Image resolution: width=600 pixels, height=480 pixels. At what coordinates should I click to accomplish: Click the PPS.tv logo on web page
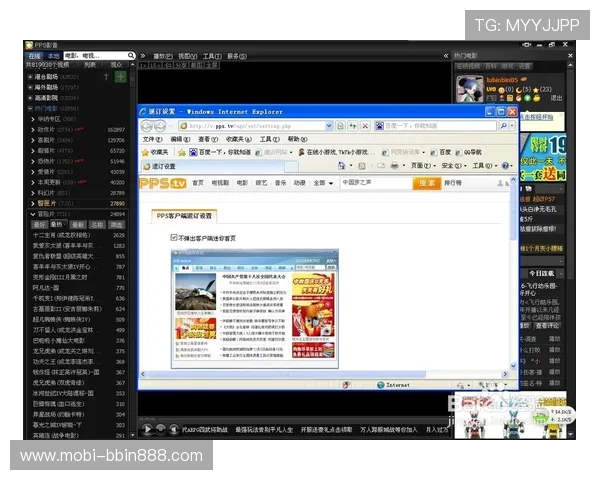tap(163, 183)
